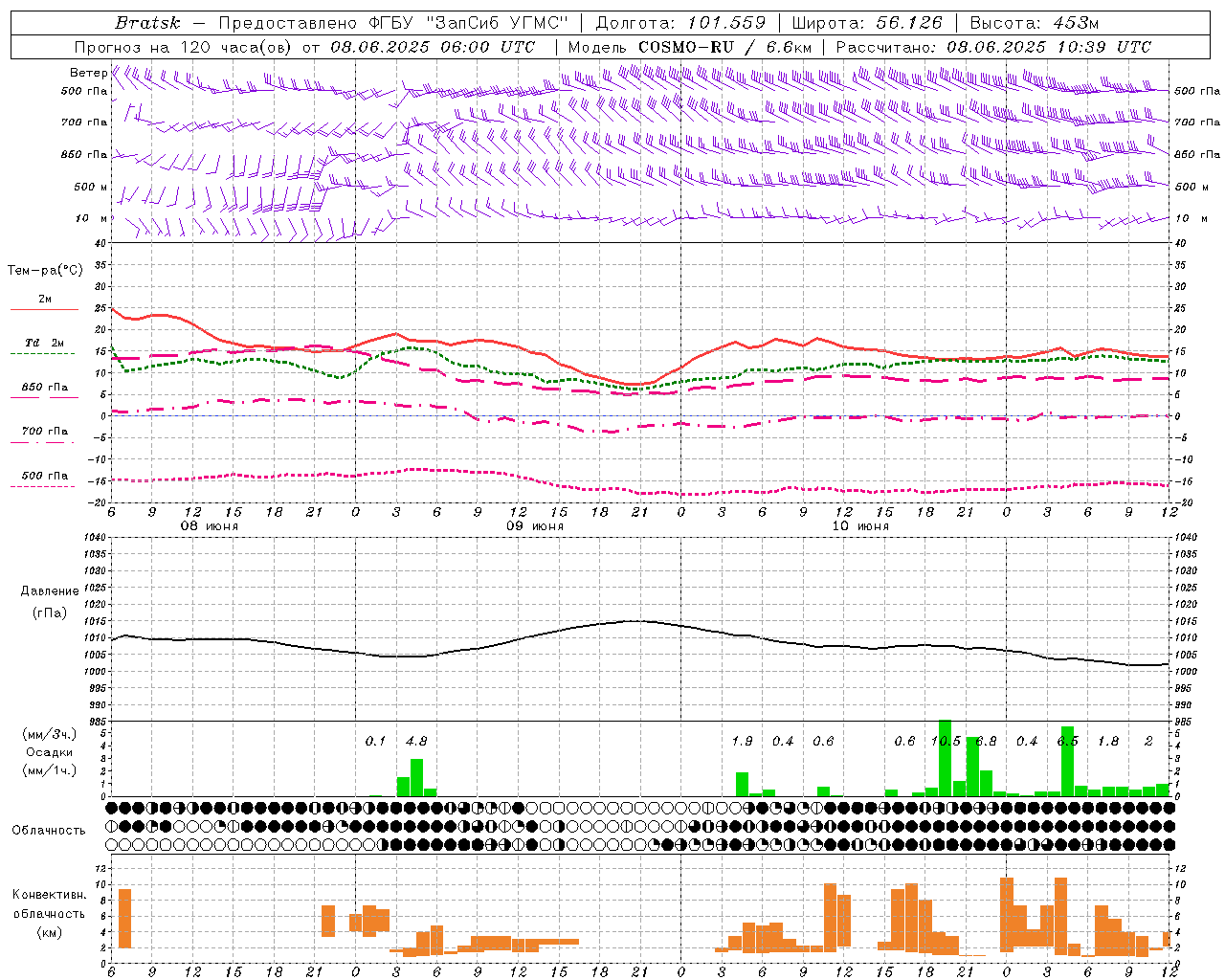This screenshot has width=1225, height=980.
Task: Select the 08 июня date label
Action: [210, 526]
